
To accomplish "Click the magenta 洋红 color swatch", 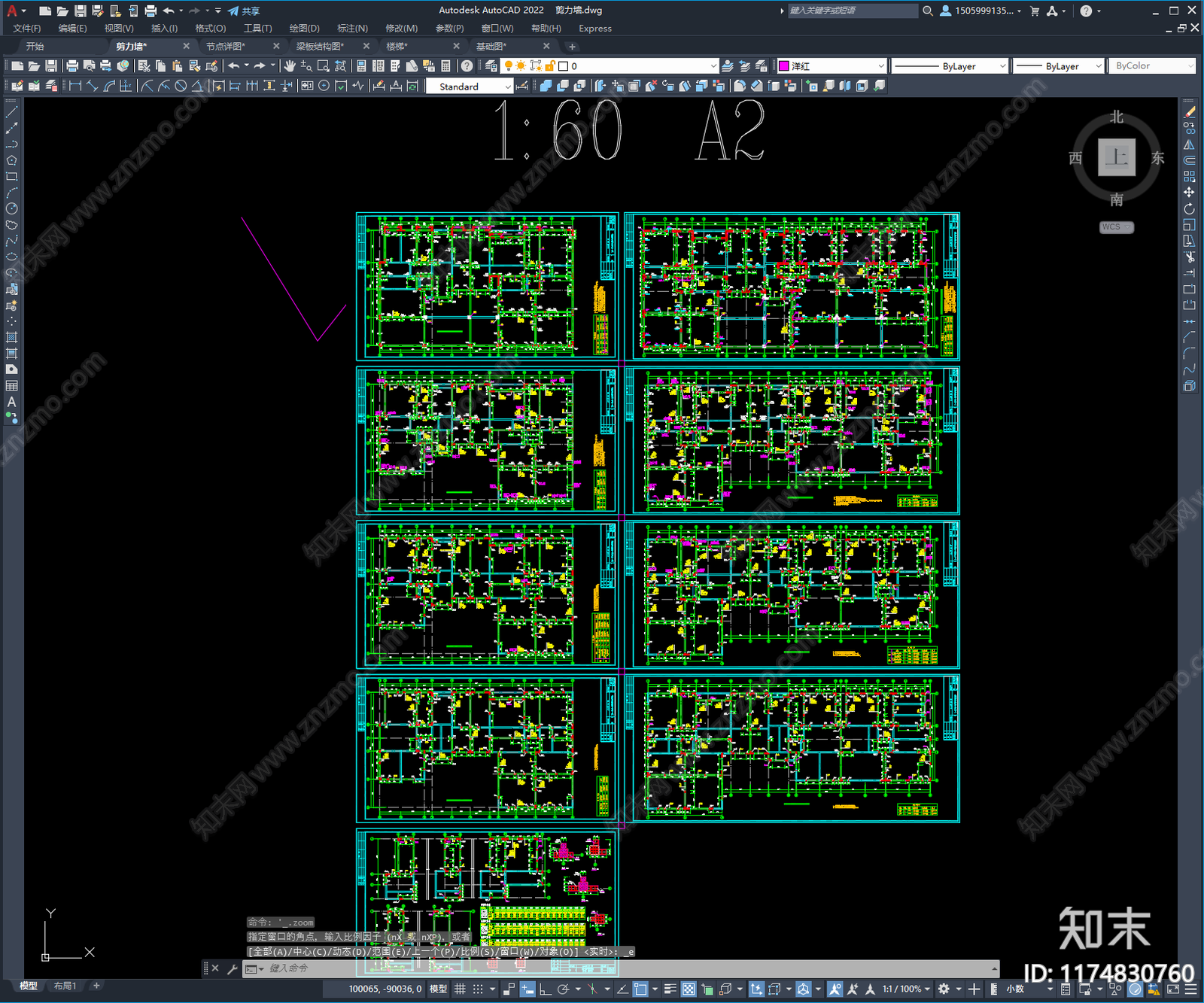I will (x=783, y=66).
